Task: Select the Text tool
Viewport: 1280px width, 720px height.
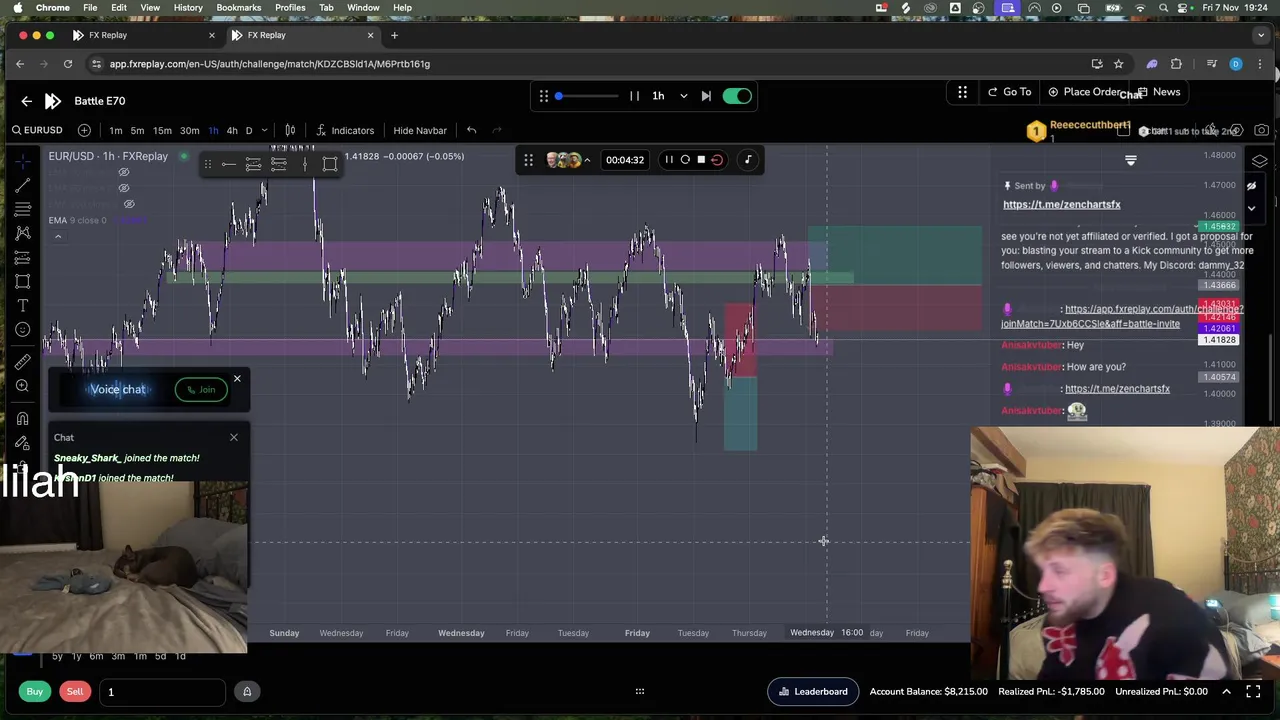Action: click(23, 305)
